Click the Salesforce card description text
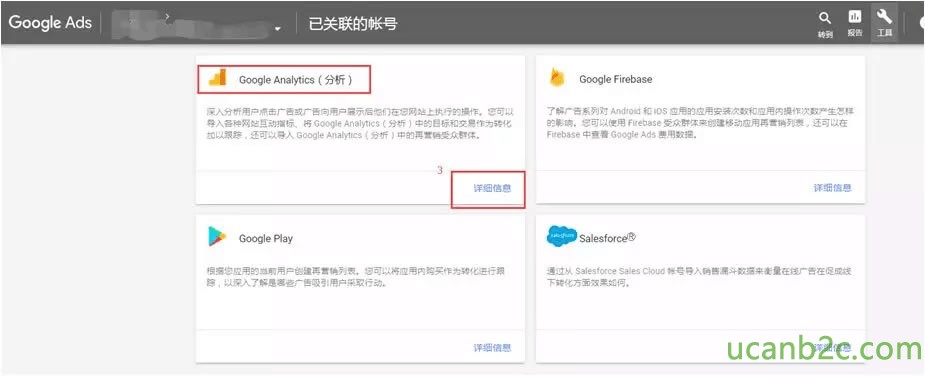This screenshot has width=925, height=376. point(698,277)
